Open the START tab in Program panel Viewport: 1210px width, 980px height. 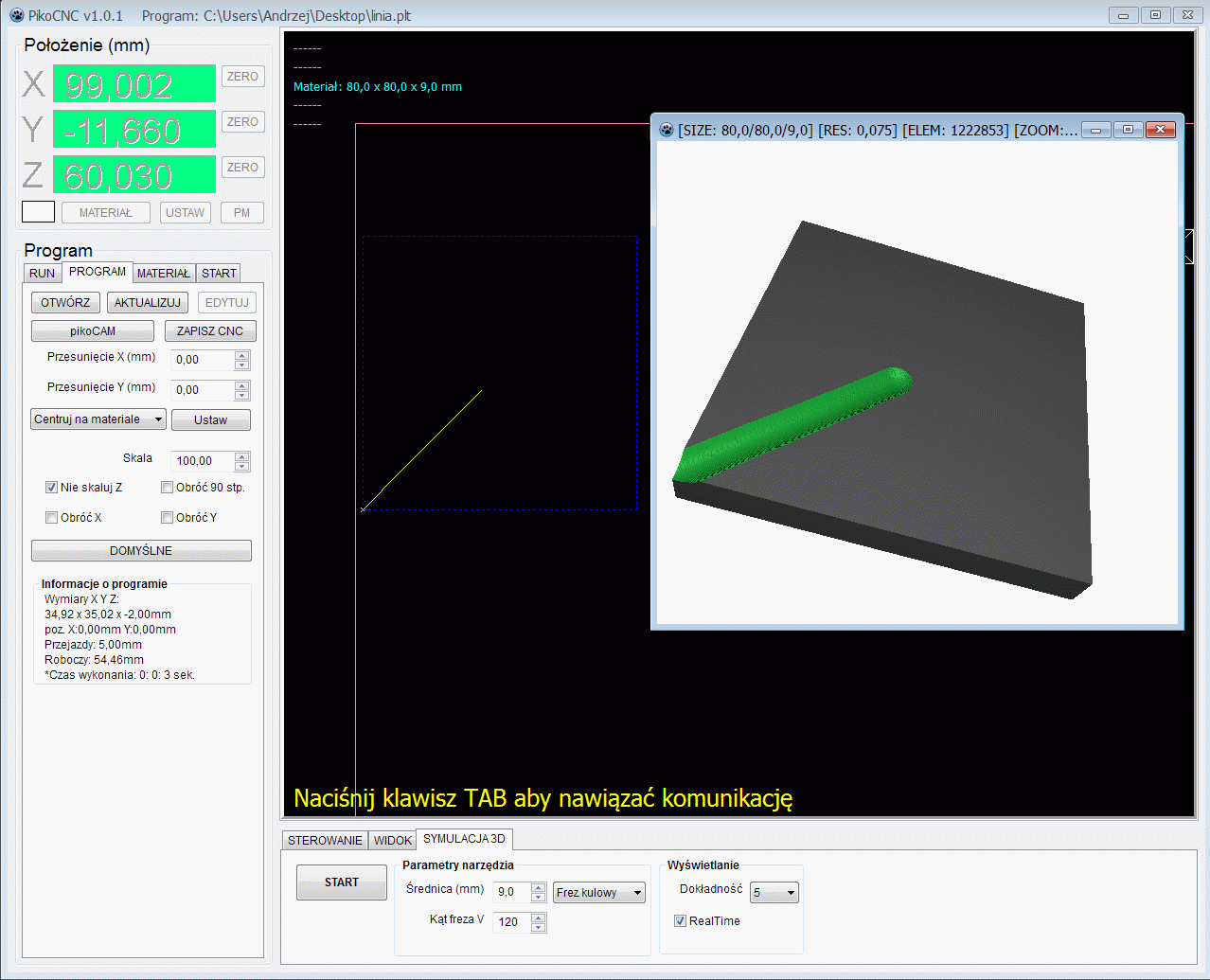[219, 273]
